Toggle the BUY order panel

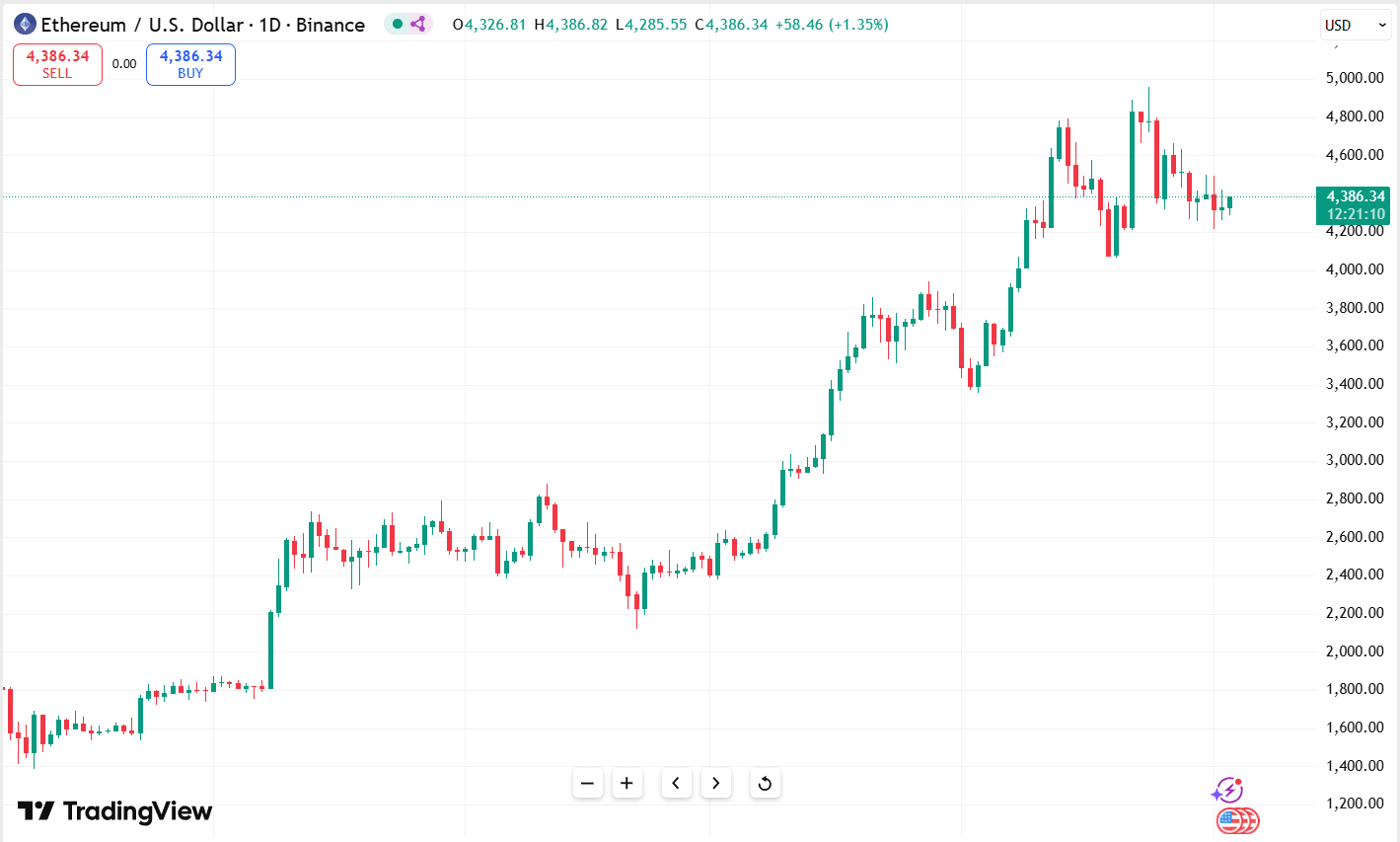tap(189, 63)
